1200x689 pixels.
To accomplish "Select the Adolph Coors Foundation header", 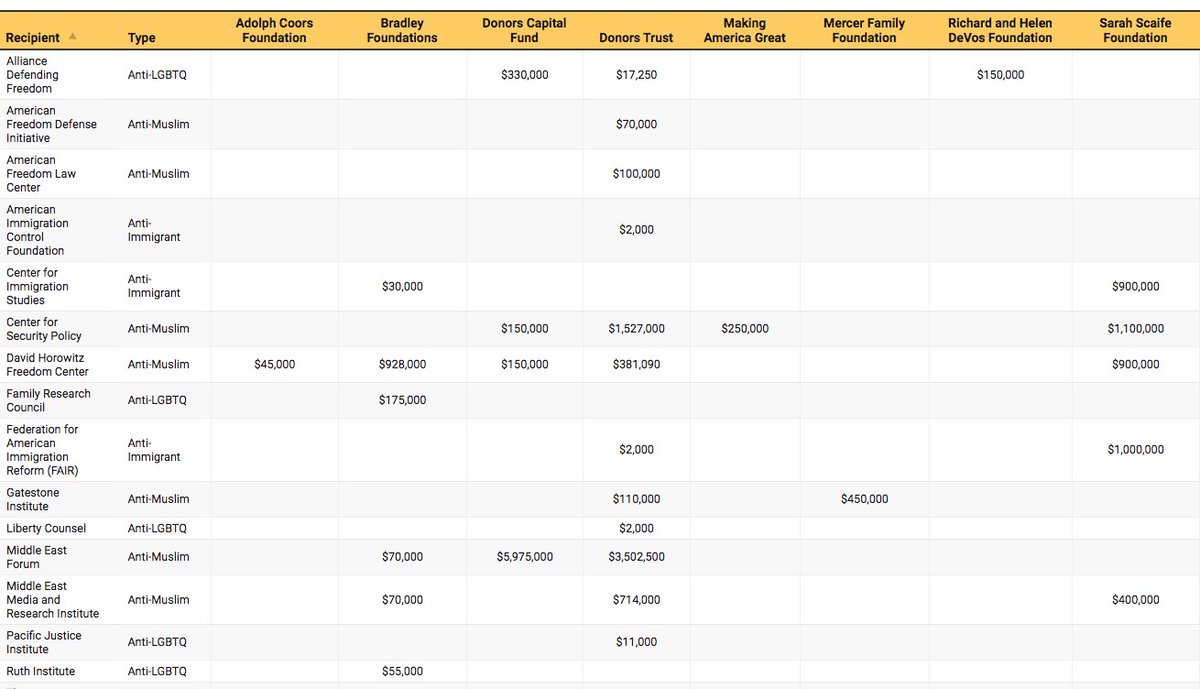I will [x=274, y=30].
